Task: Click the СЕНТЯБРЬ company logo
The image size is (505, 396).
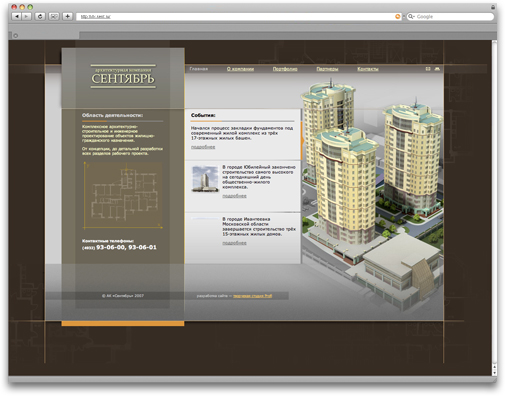Action: click(123, 77)
